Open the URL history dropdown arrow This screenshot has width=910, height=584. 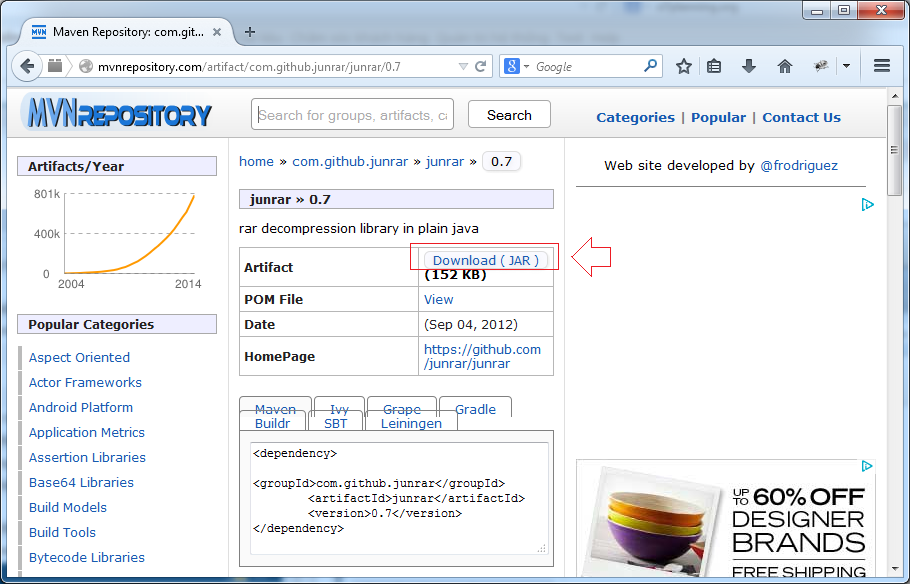click(463, 66)
